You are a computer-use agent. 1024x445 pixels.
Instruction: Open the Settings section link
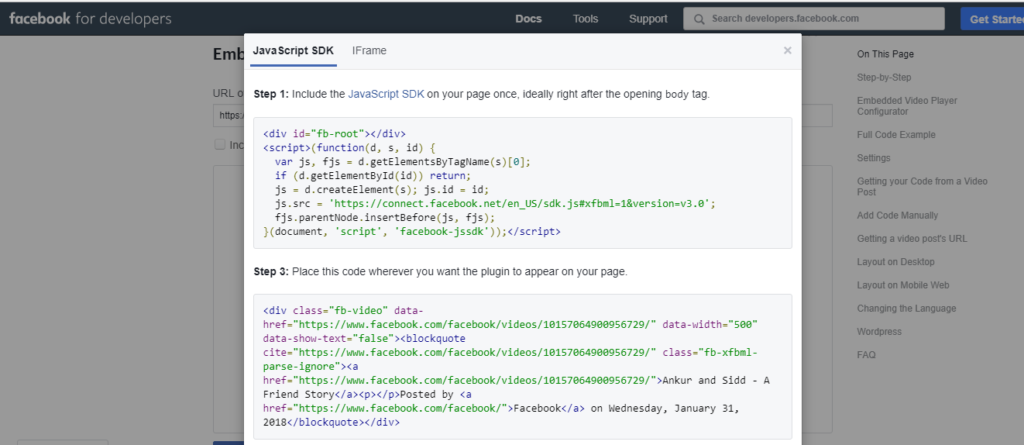click(873, 158)
